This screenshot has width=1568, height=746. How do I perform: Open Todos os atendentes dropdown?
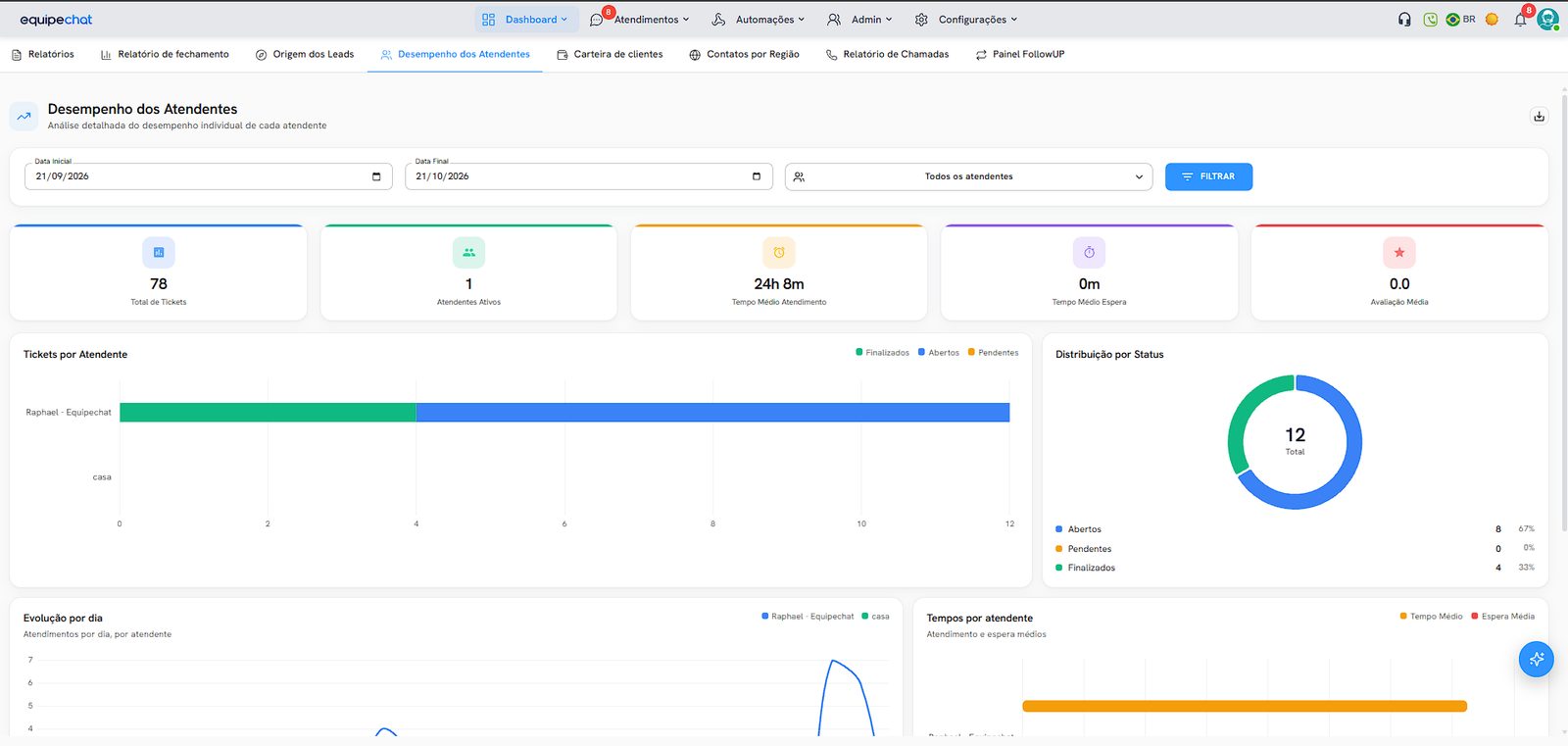968,176
